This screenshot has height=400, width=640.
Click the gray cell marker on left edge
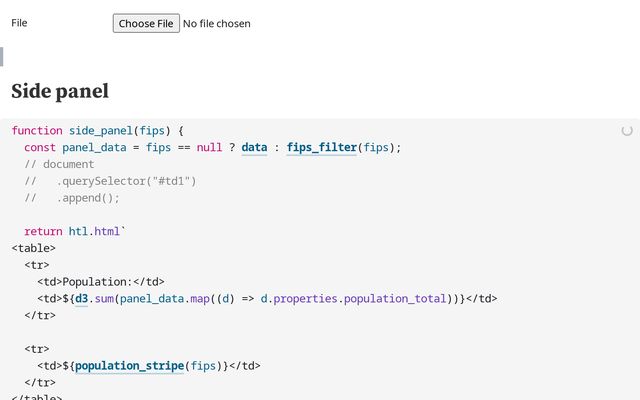coord(2,57)
